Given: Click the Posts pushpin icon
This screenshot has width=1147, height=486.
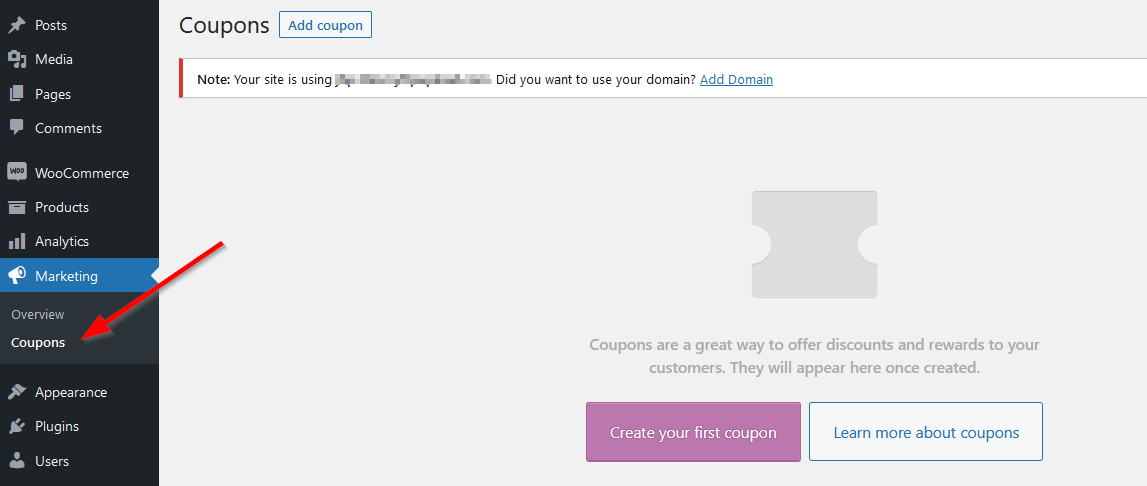Looking at the screenshot, I should [17, 25].
